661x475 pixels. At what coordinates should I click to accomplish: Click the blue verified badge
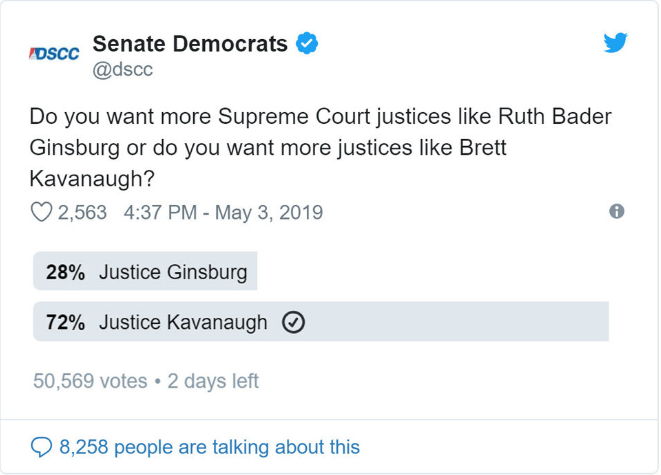(x=308, y=44)
